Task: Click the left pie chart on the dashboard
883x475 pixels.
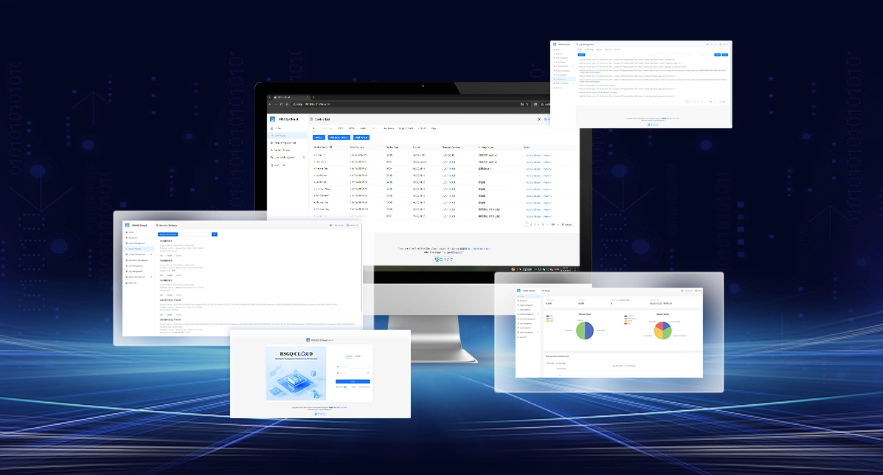Action: pos(586,330)
